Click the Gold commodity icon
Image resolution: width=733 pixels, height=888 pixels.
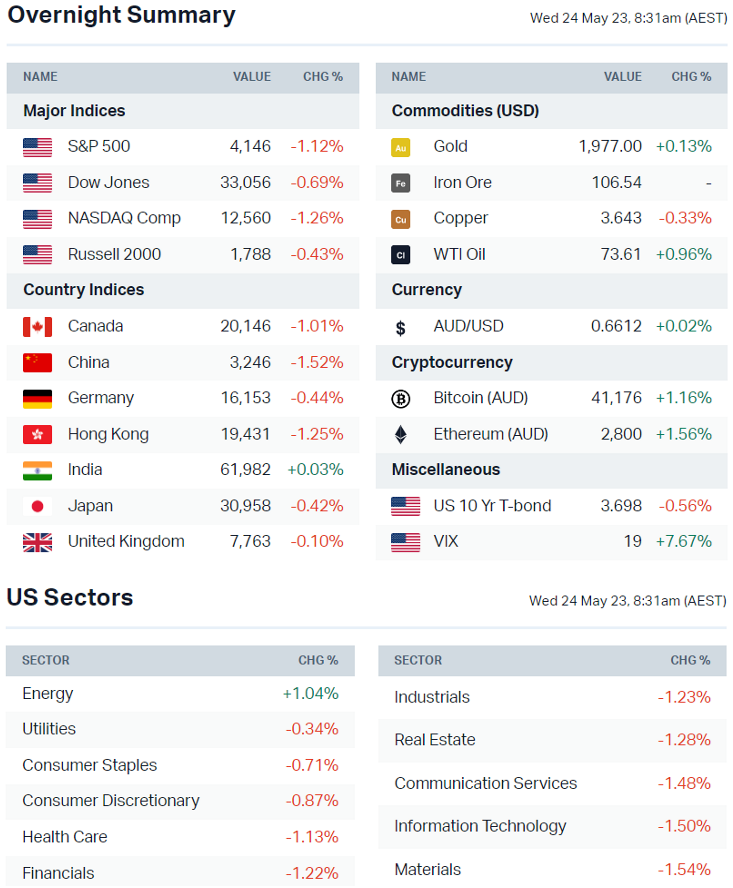coord(401,147)
